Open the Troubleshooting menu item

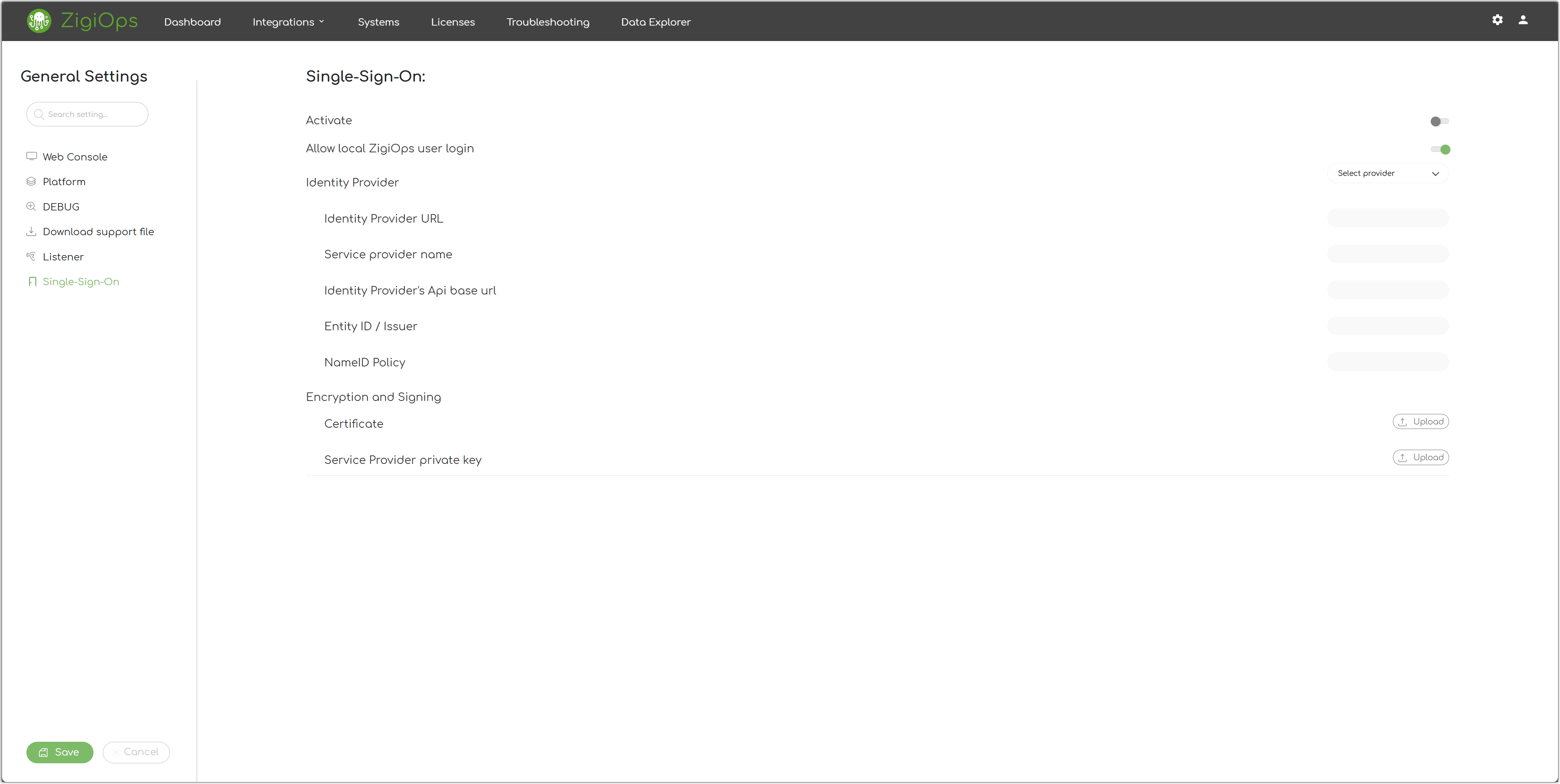tap(548, 22)
